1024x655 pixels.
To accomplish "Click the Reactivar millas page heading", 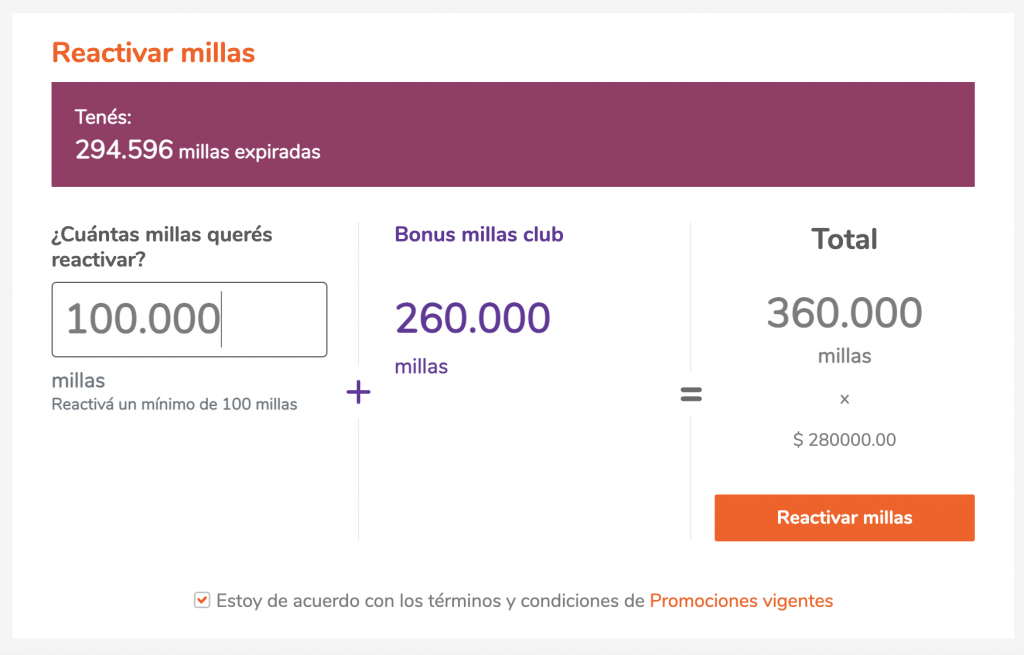I will [153, 53].
